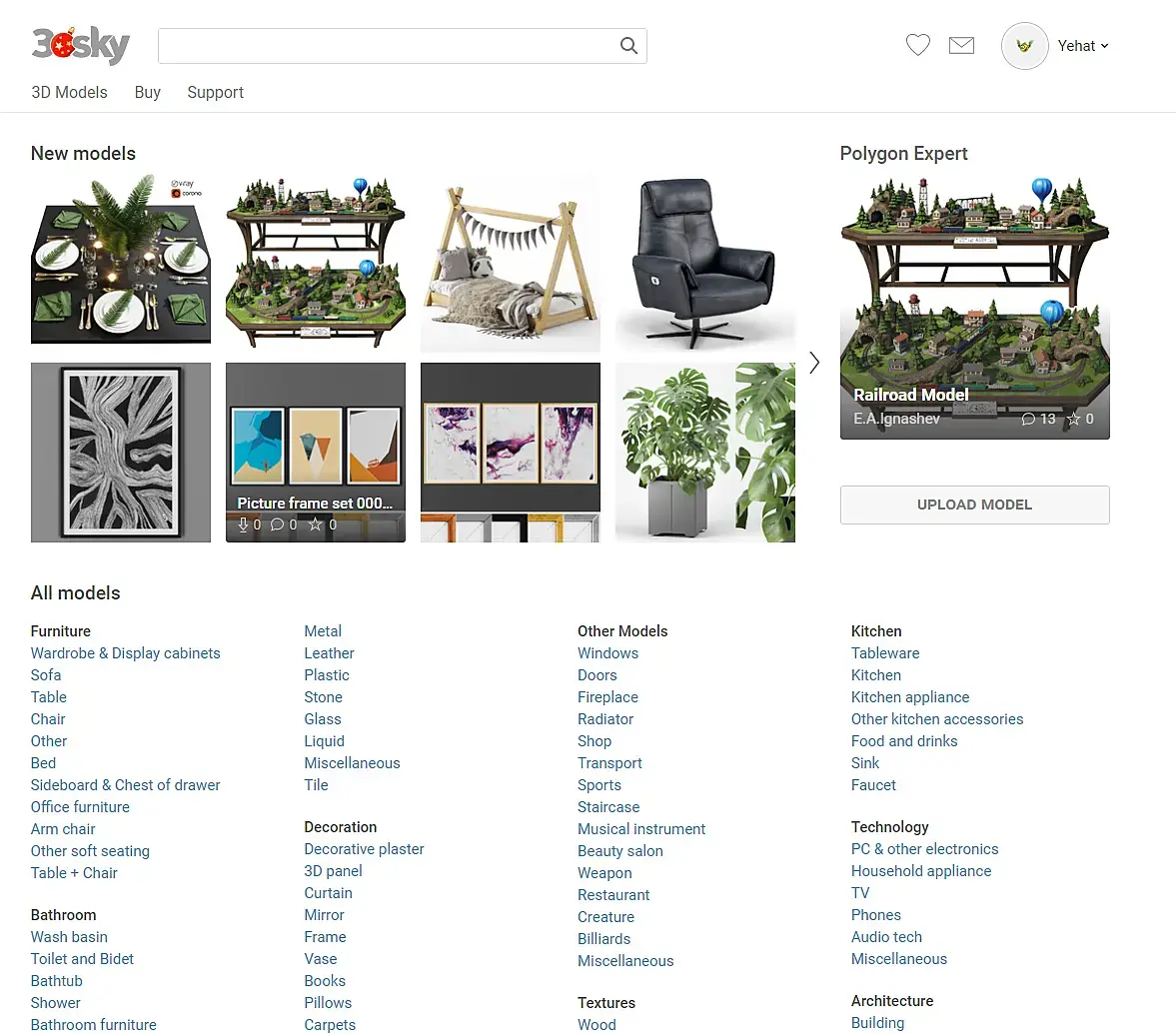Open favorites heart icon
The height and width of the screenshot is (1034, 1176).
coord(917,45)
